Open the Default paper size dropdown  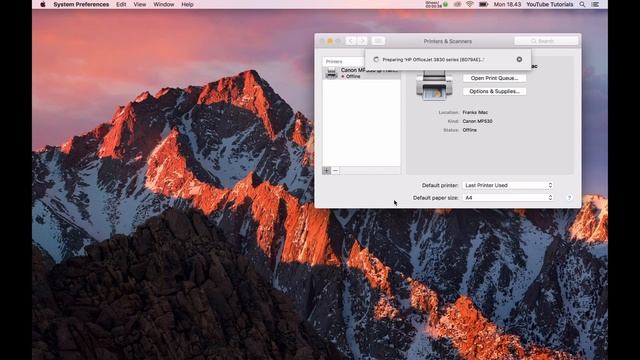[x=508, y=198]
